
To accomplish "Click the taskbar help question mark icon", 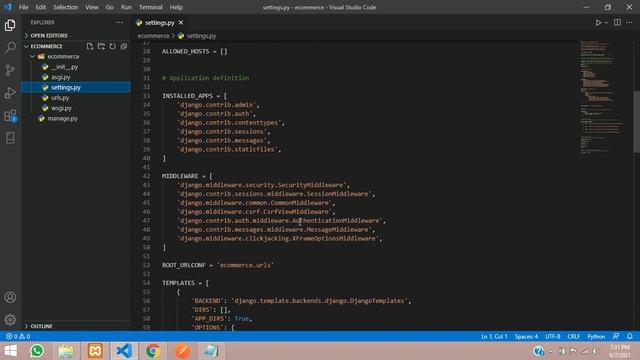I will click(538, 351).
